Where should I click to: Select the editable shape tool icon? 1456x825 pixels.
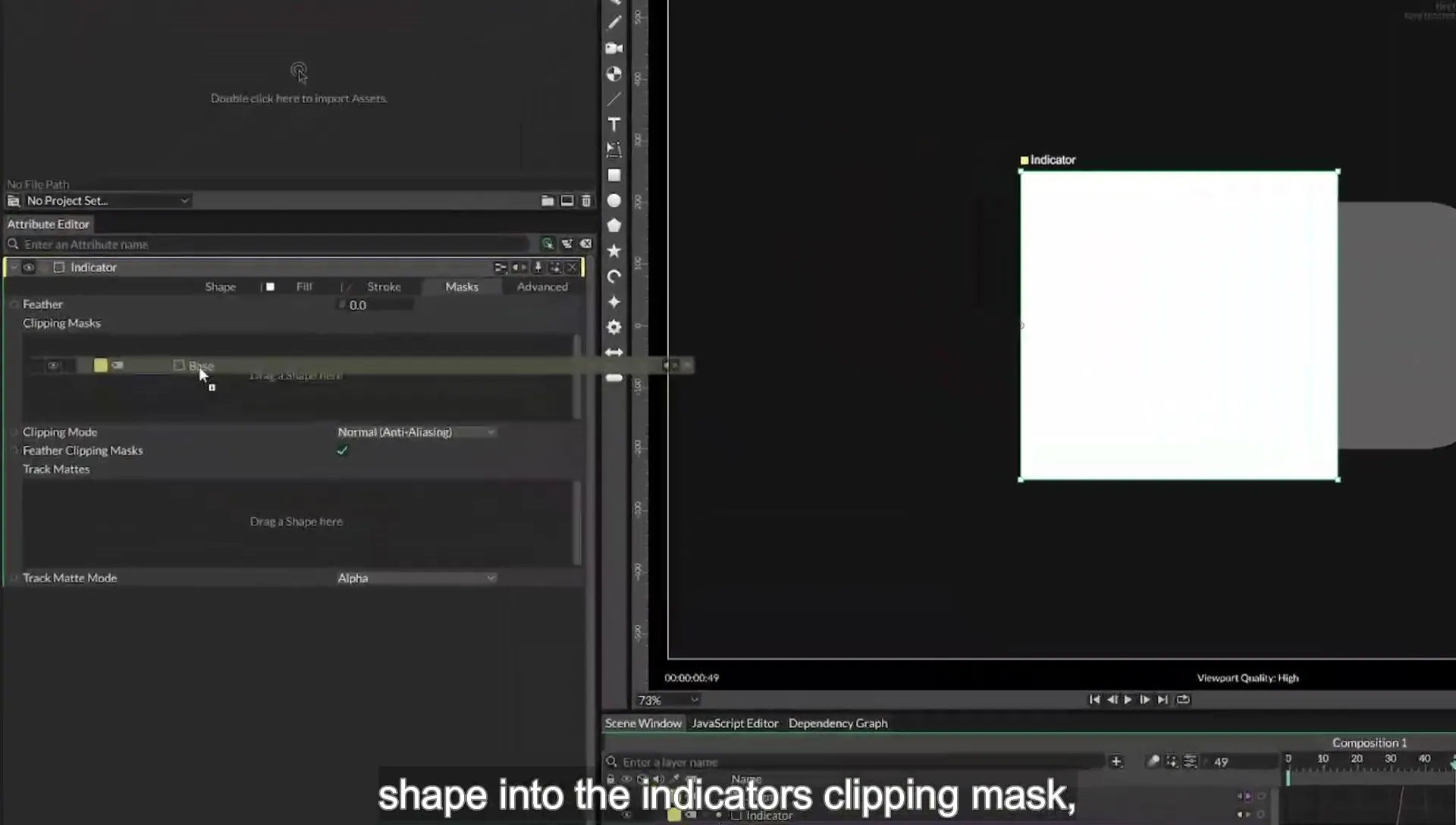(614, 149)
